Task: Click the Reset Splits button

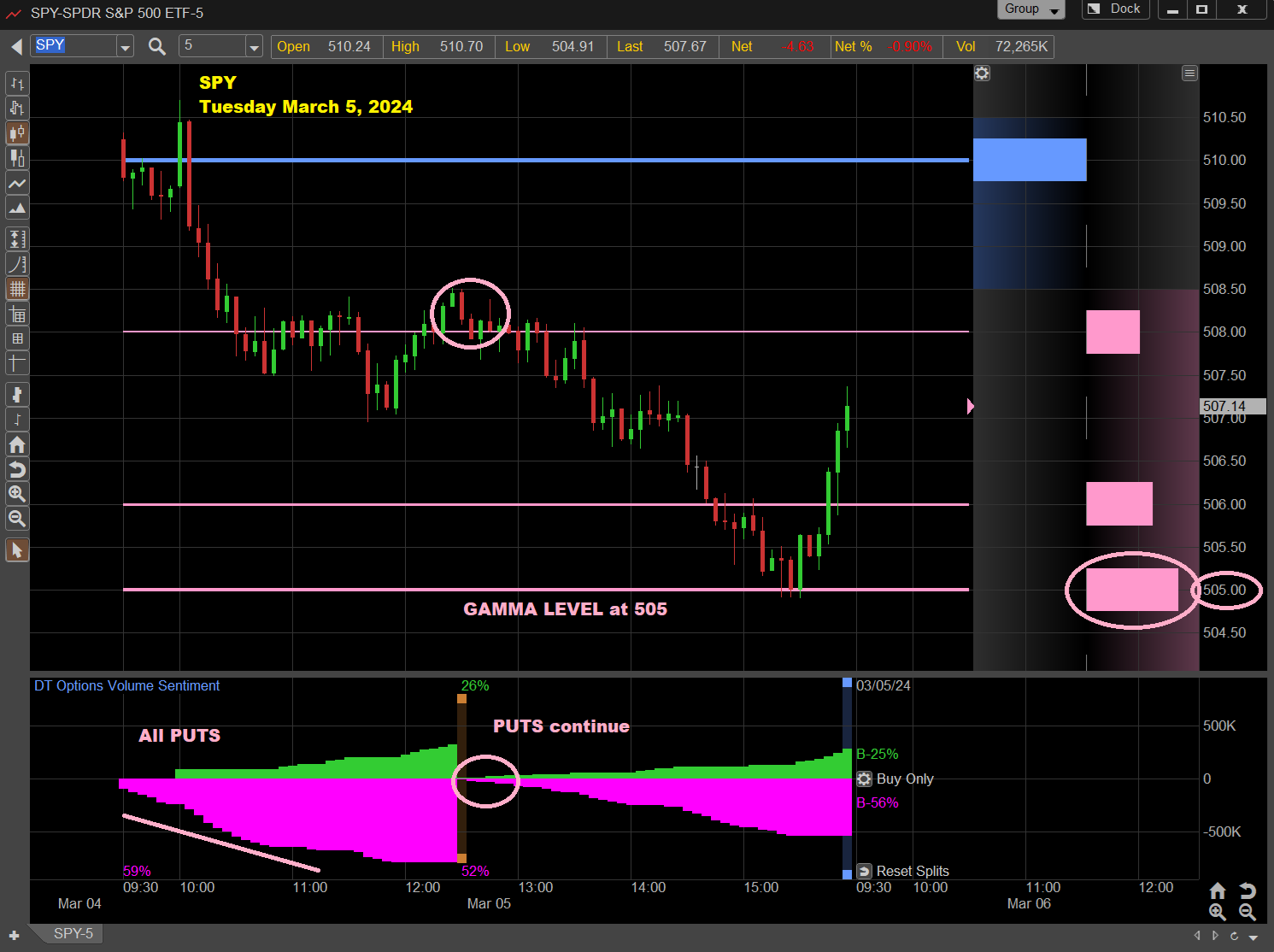Action: [x=903, y=871]
